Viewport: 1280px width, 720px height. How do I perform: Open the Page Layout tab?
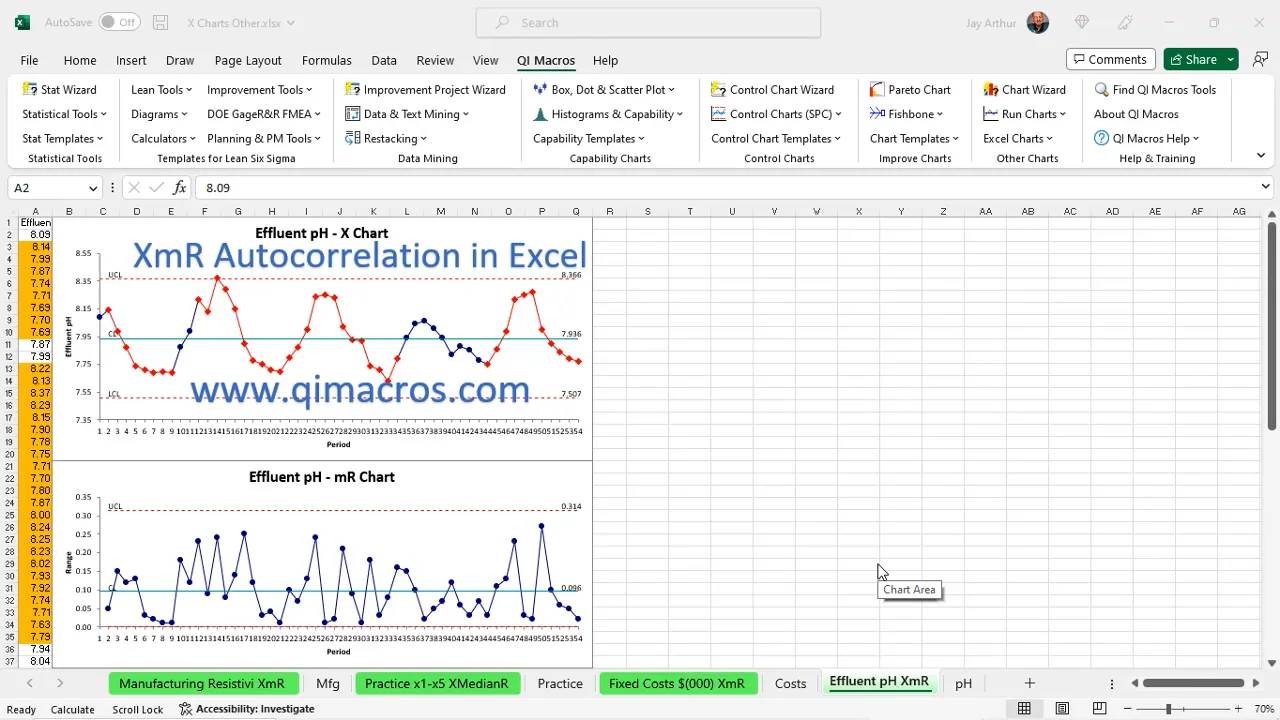pyautogui.click(x=248, y=60)
